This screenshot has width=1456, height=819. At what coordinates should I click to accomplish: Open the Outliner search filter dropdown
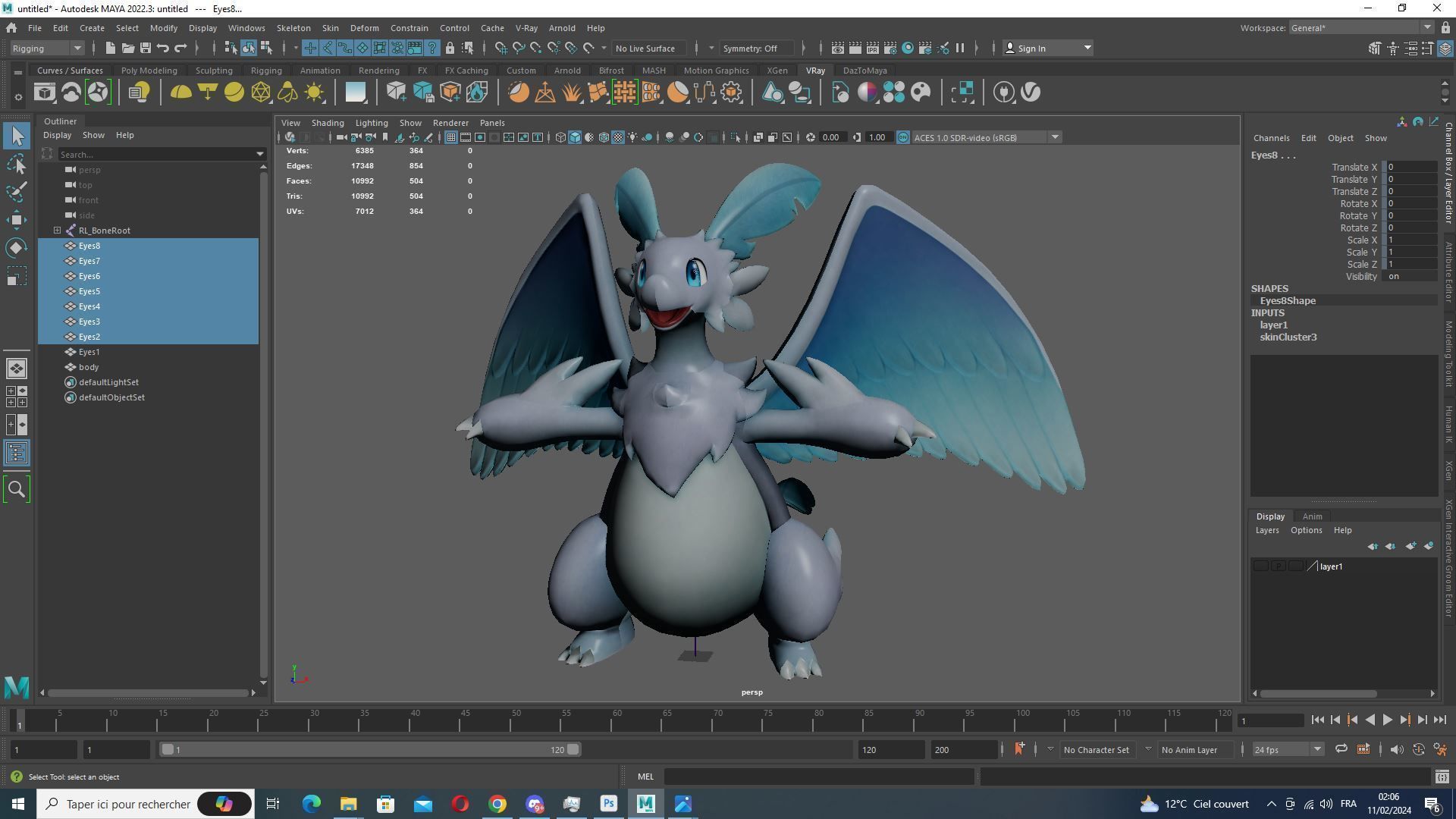(x=261, y=155)
